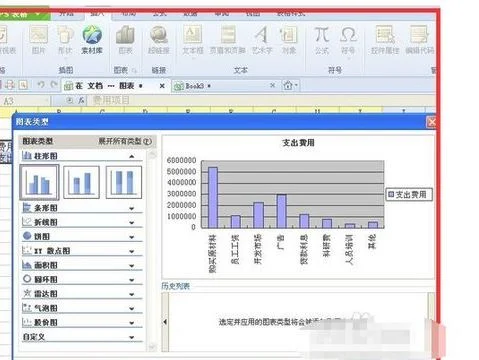Select the stacked column chart thumbnail

pos(82,182)
